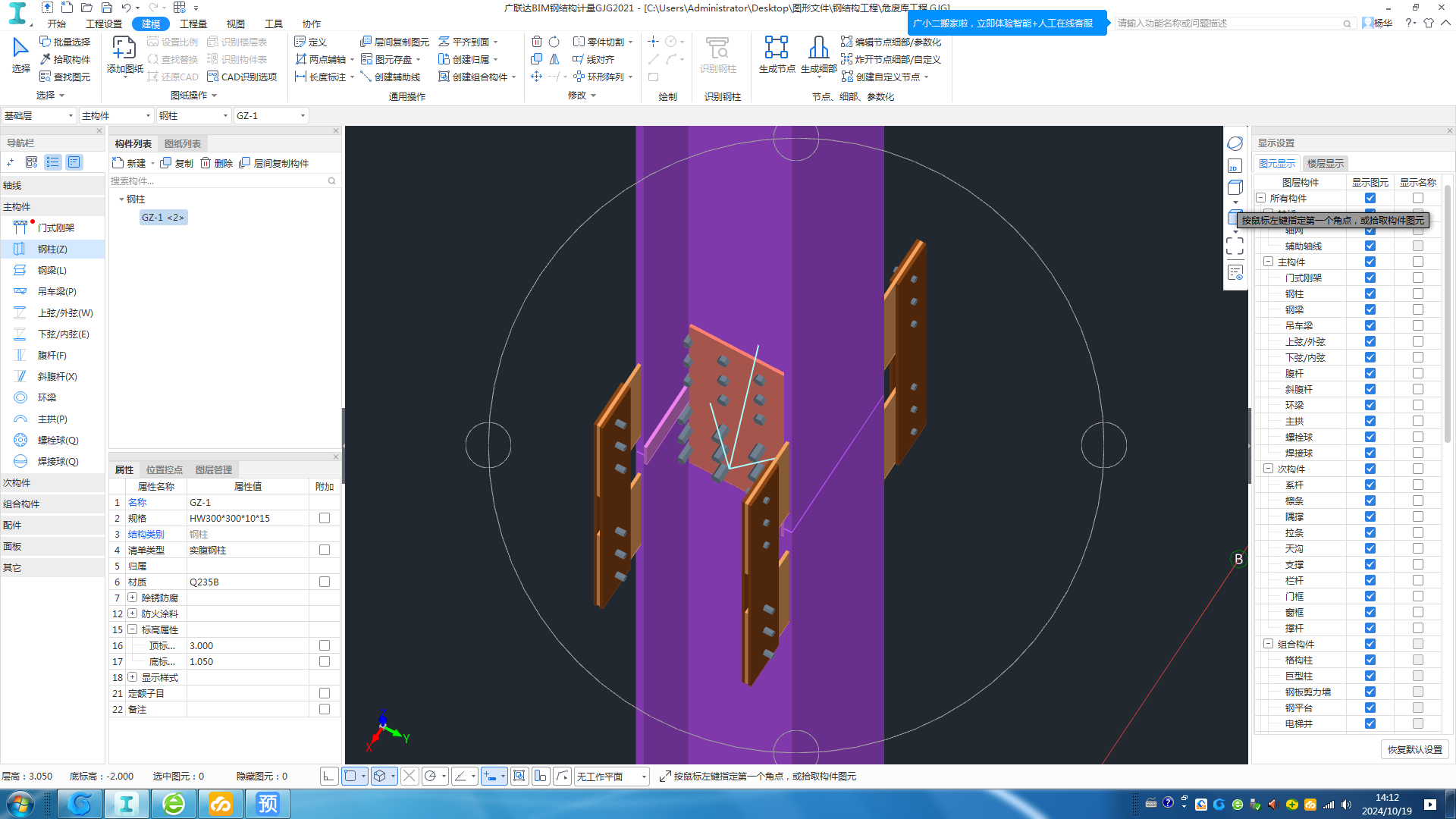
Task: Select GZ-1 <2> in component list
Action: coord(163,217)
